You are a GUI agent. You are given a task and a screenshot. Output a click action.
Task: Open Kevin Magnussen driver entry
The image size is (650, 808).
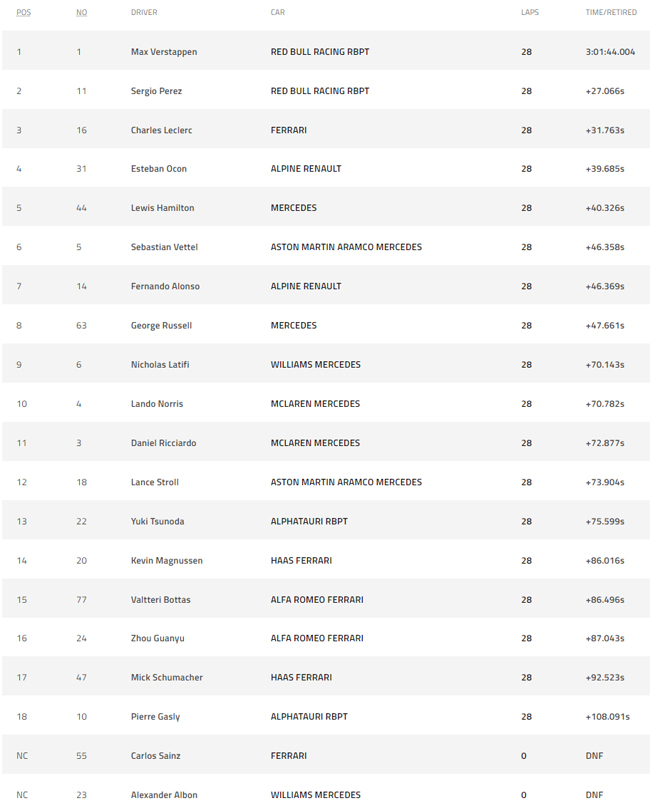(x=166, y=561)
